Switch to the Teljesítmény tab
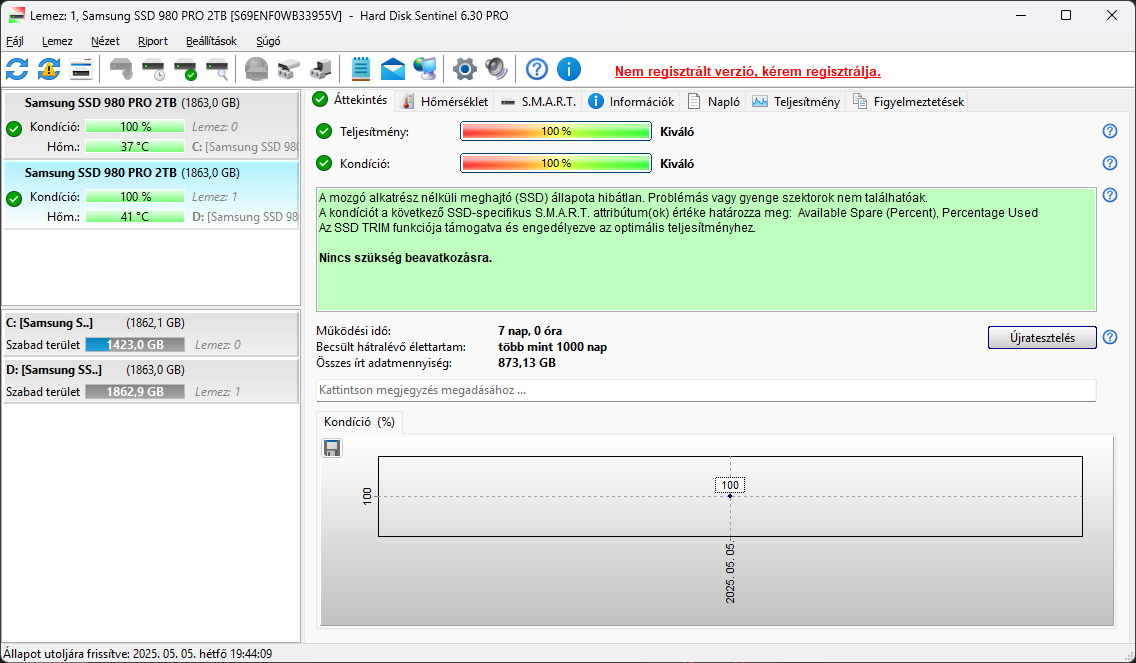Screen dimensions: 1136x663 796,102
